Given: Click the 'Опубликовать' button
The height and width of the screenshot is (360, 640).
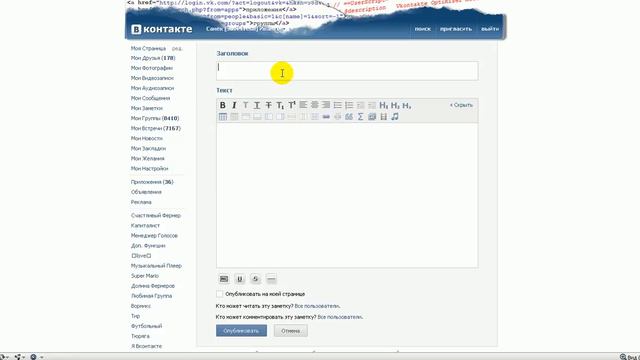Looking at the screenshot, I should (241, 331).
